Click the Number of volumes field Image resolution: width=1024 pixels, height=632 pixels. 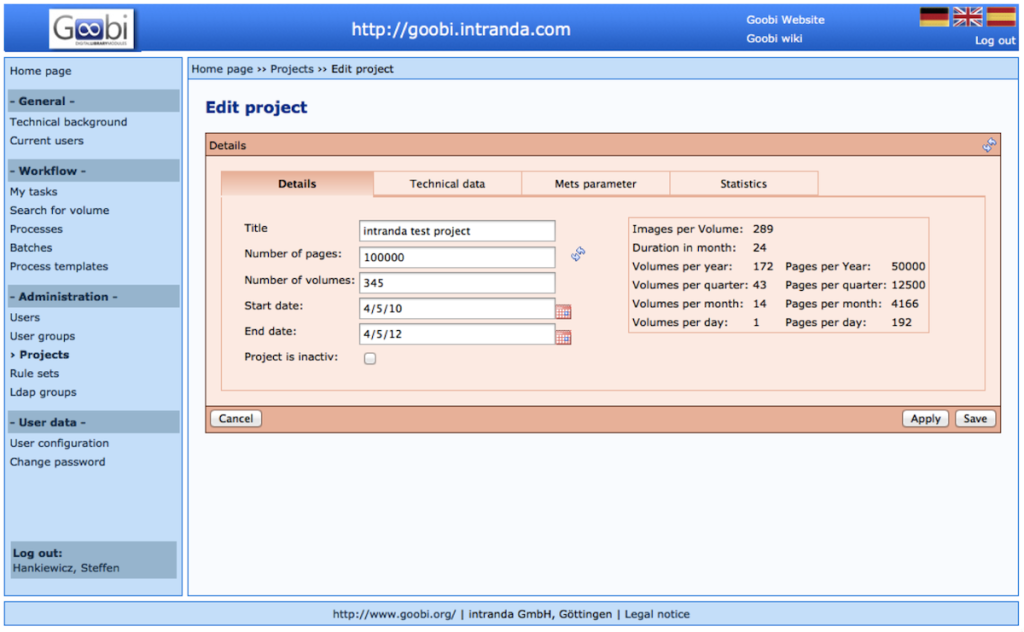457,283
